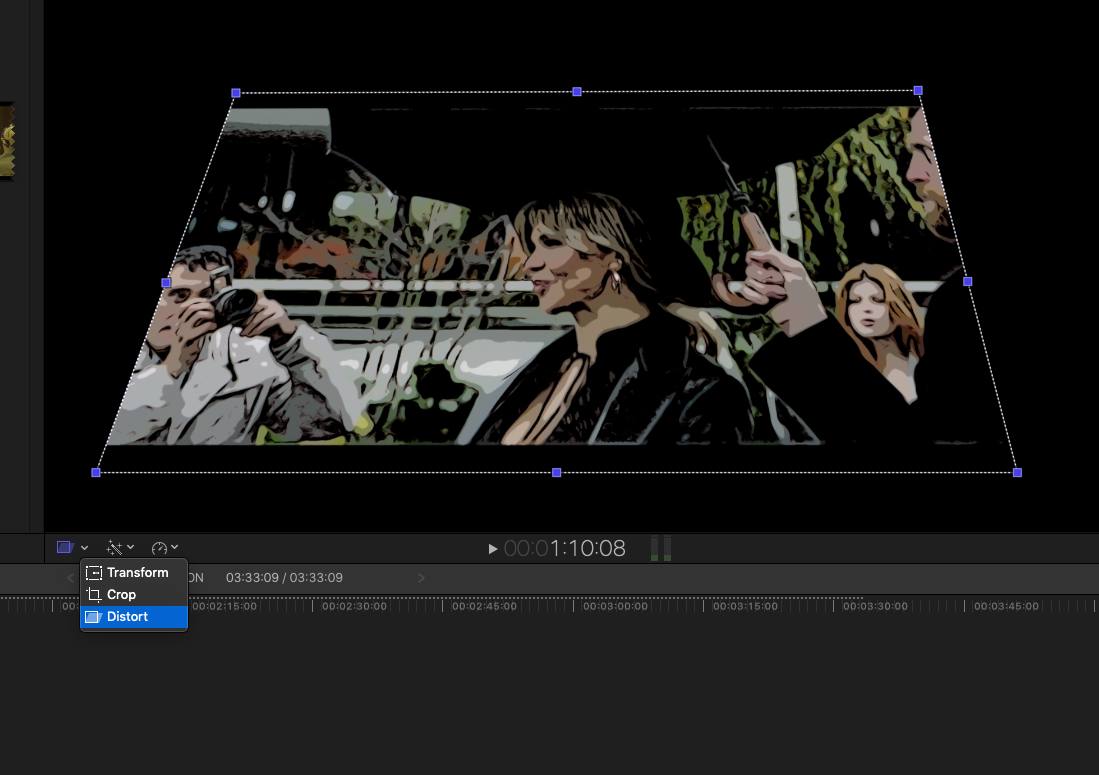This screenshot has height=775, width=1099.
Task: Click the distorted video image in viewer
Action: [557, 280]
